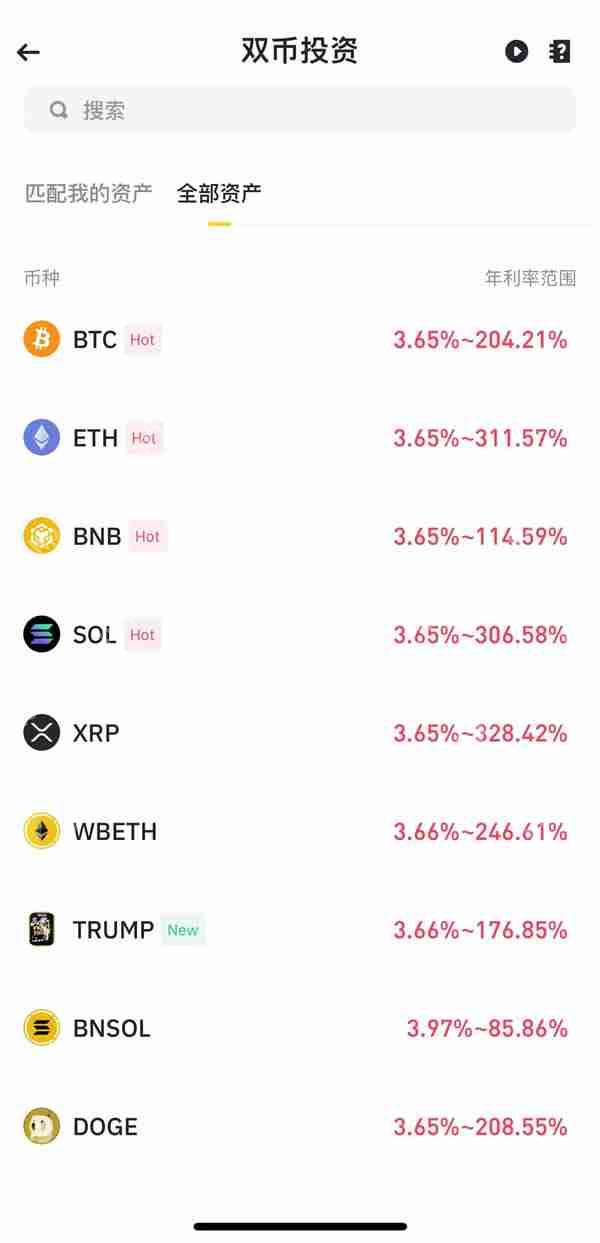
Task: Click the DOGE coin icon
Action: (x=40, y=1126)
